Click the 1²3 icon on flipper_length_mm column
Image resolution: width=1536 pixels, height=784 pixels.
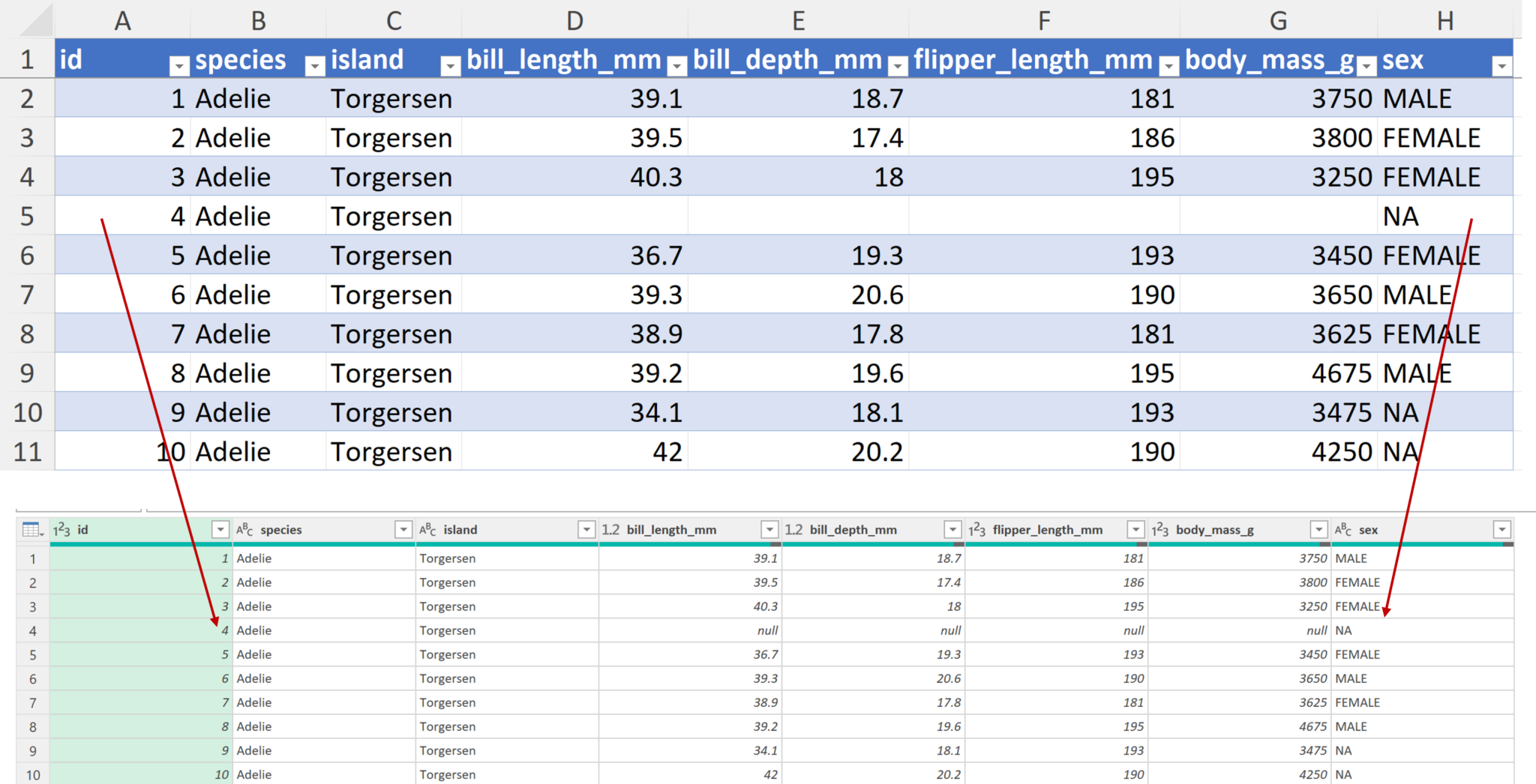[975, 529]
